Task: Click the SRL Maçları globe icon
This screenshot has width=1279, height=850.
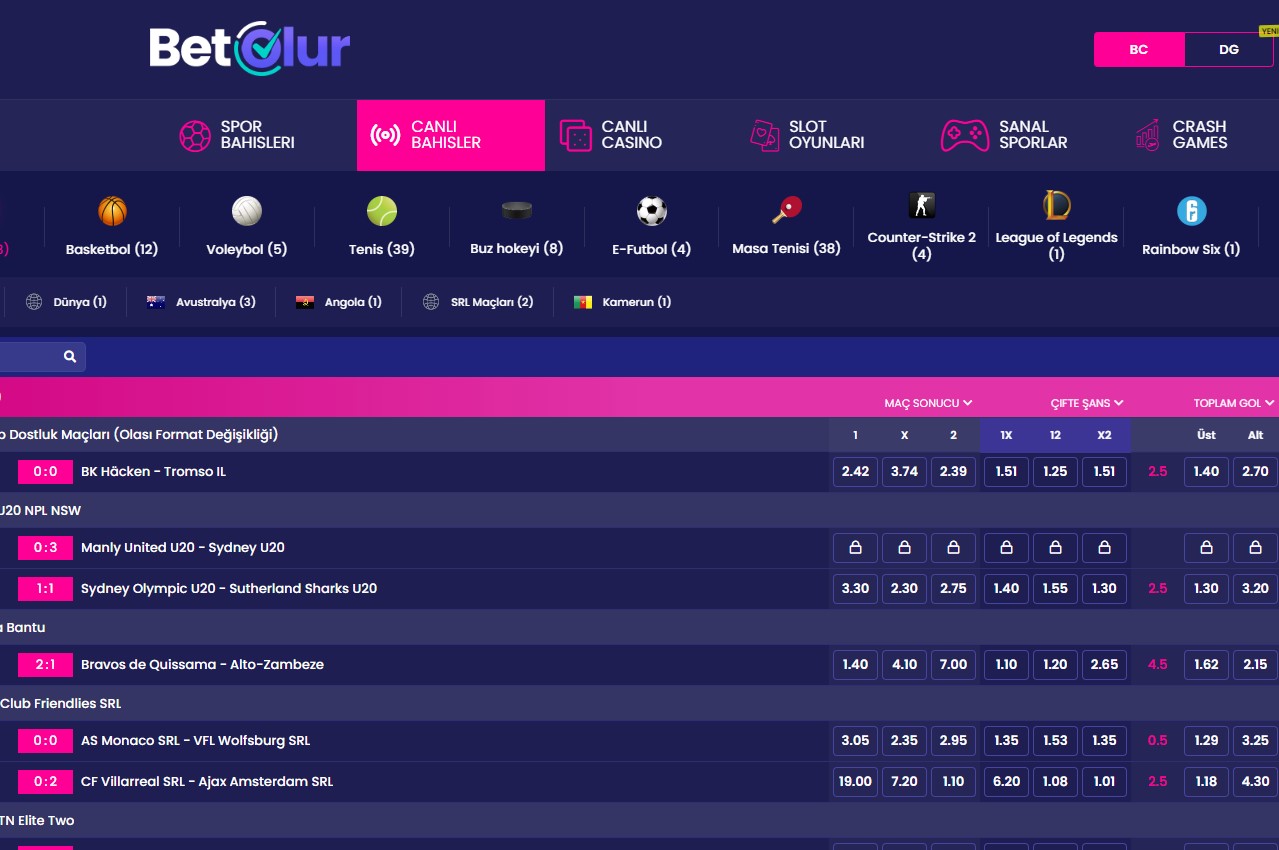Action: tap(432, 302)
